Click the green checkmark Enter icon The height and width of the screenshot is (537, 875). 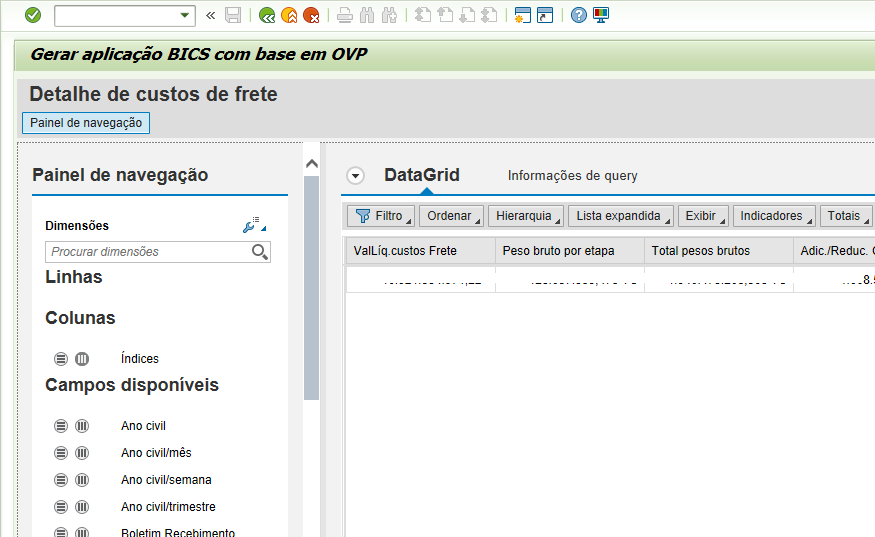click(x=33, y=15)
